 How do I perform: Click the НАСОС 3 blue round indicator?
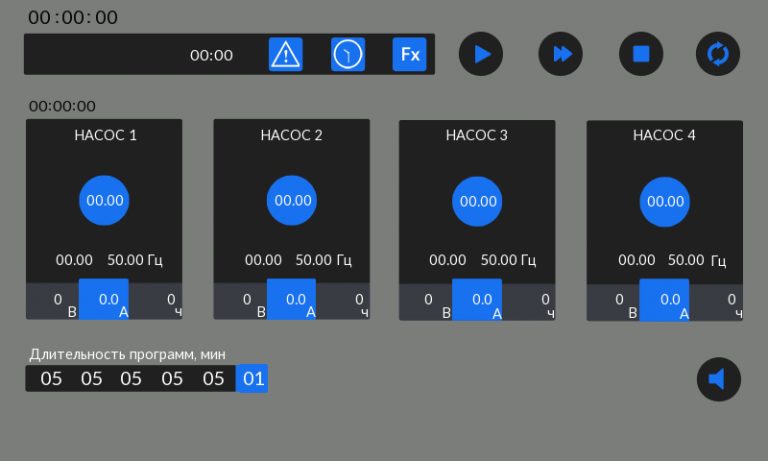(x=477, y=200)
